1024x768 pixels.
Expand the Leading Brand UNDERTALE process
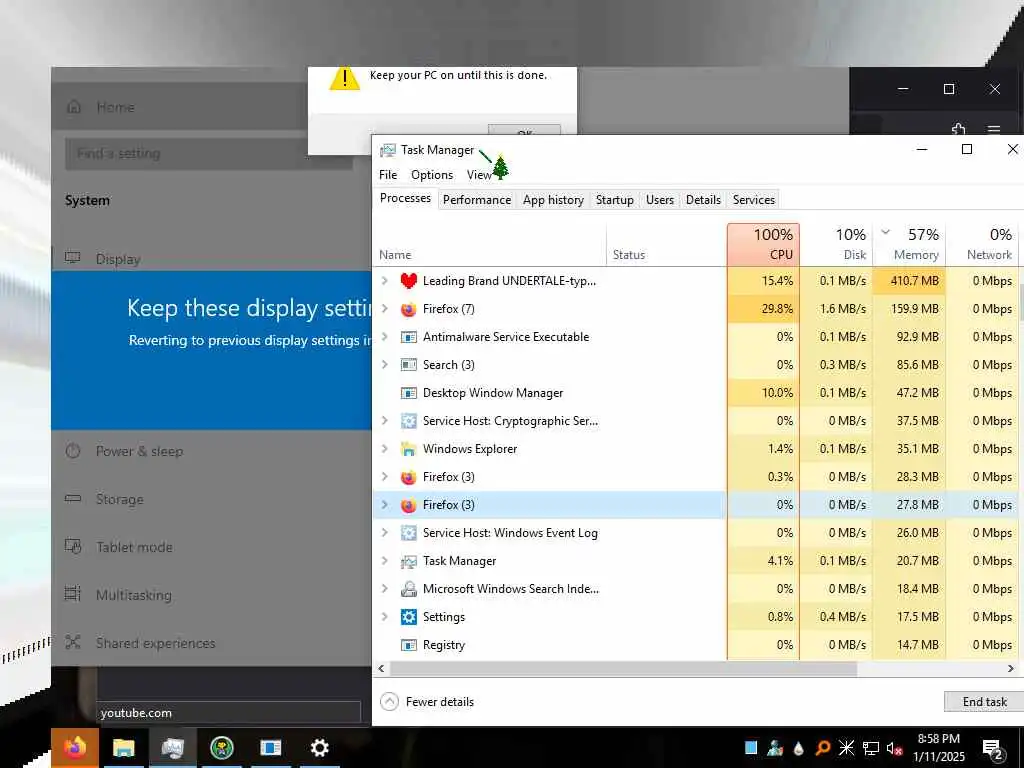point(385,281)
